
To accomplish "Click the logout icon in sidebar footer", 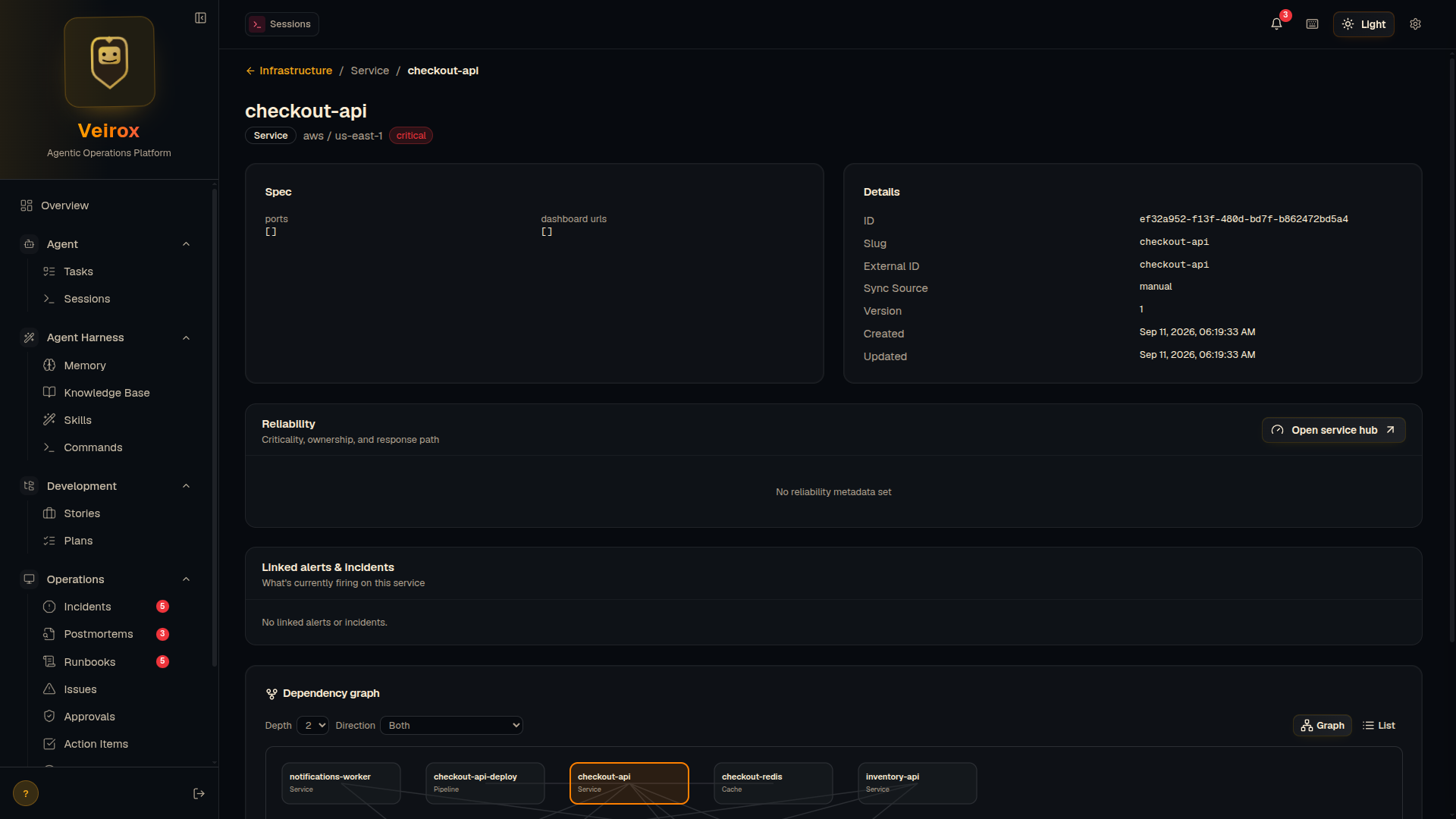I will (199, 793).
